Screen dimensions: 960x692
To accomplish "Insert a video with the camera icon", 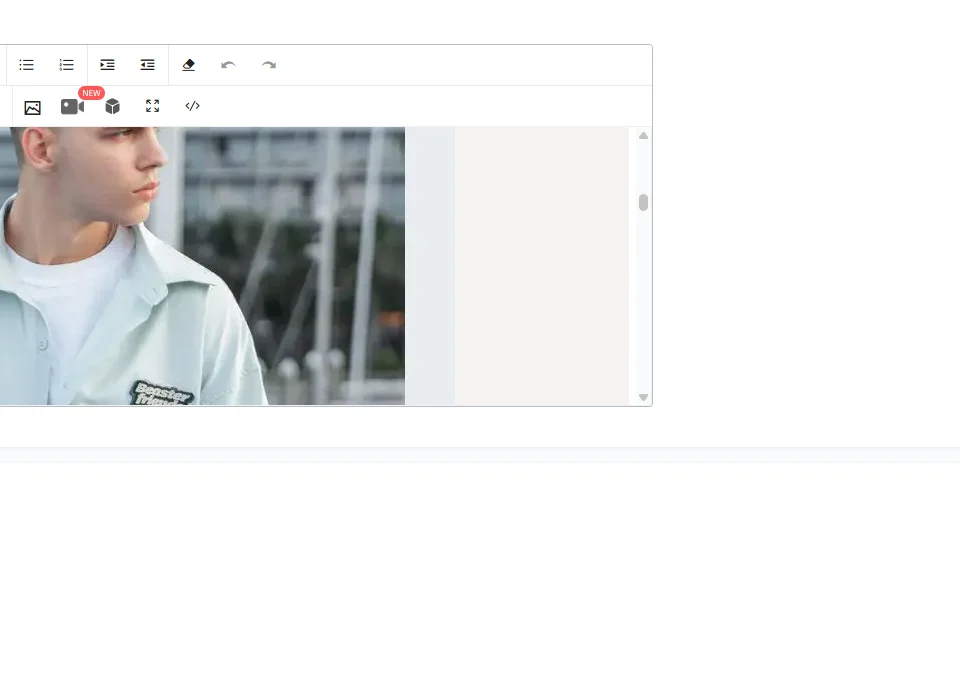I will pyautogui.click(x=72, y=107).
